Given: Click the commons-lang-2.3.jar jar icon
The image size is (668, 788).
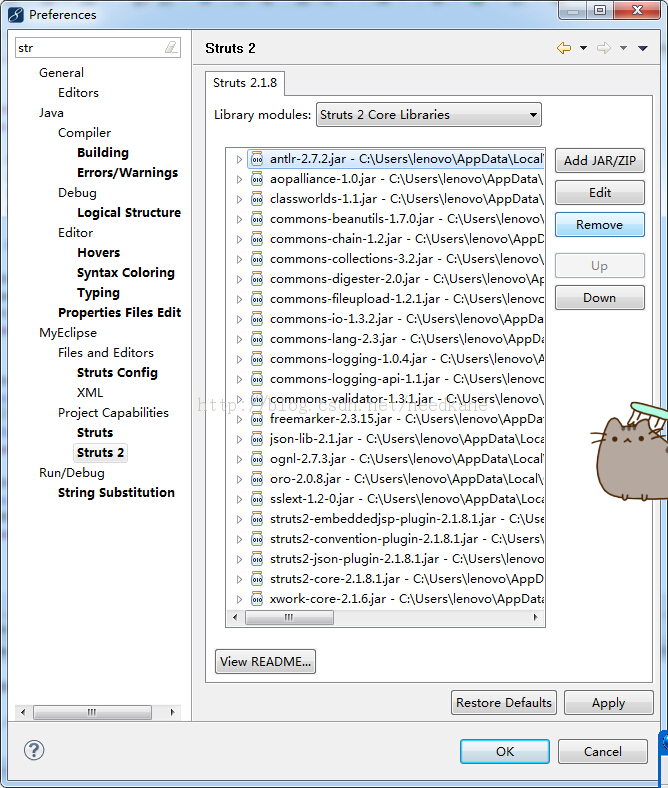Looking at the screenshot, I should (x=257, y=339).
